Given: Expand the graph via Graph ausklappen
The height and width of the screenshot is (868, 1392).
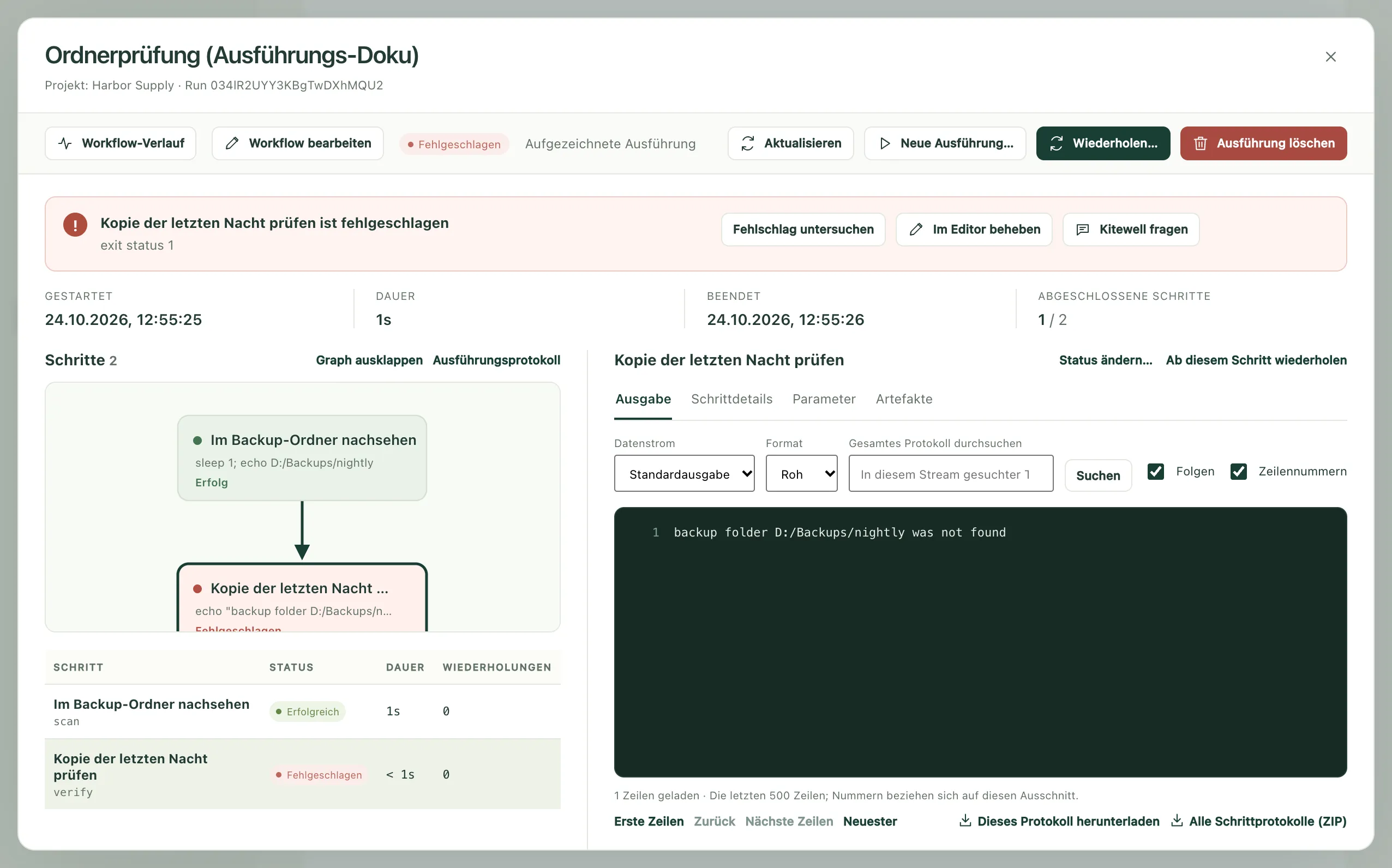Looking at the screenshot, I should click(x=369, y=360).
